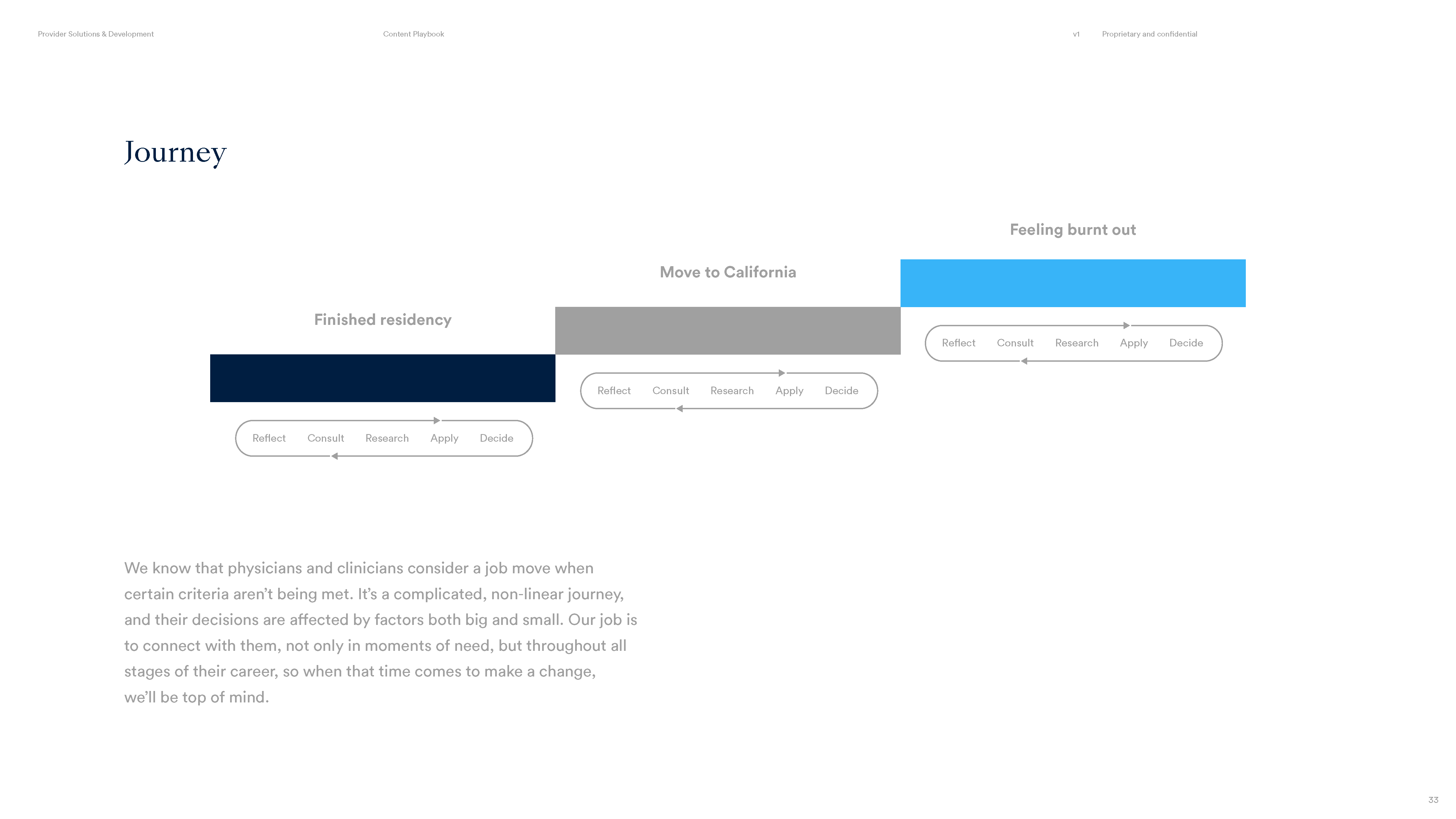Toggle the Move to California journey bar
Image resolution: width=1456 pixels, height=819 pixels.
click(728, 330)
